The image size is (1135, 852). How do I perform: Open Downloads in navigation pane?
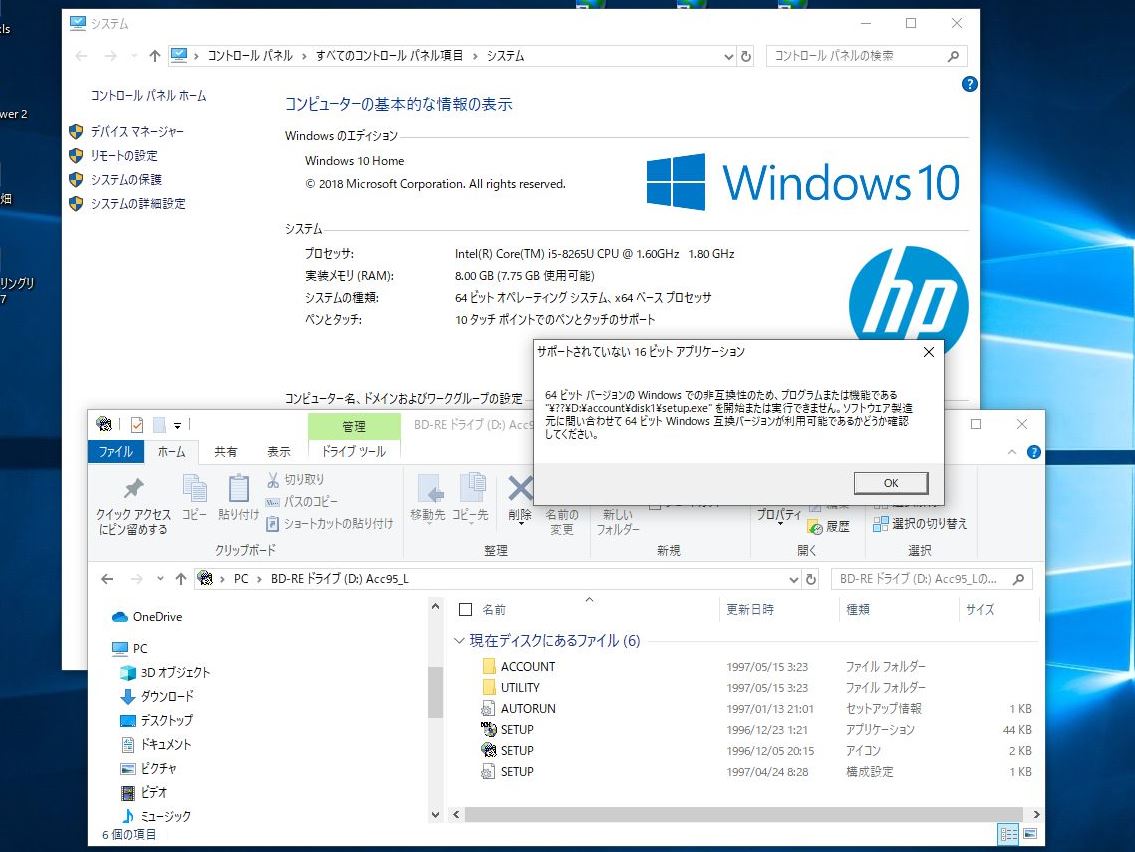[x=157, y=696]
